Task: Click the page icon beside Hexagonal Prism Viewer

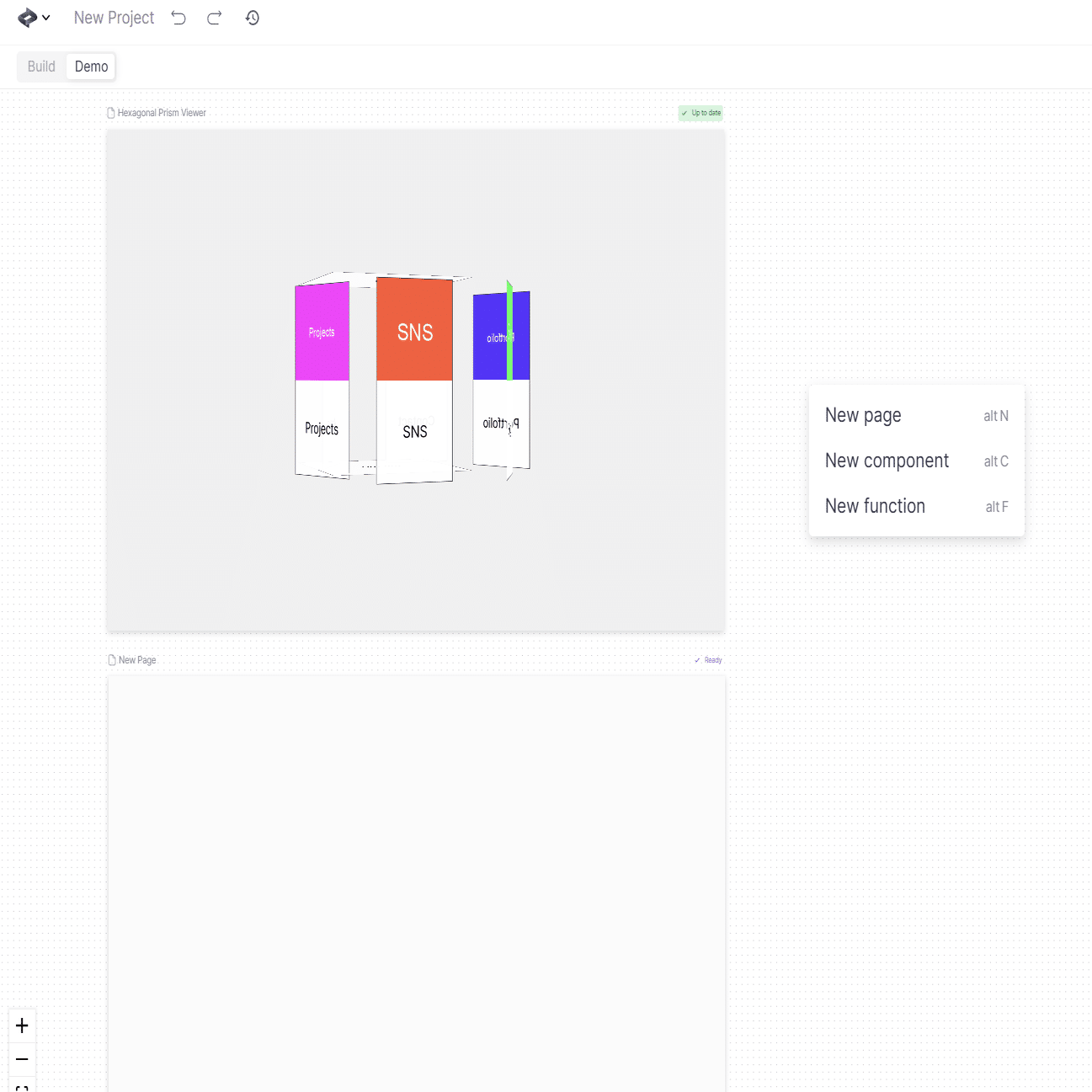Action: (110, 112)
